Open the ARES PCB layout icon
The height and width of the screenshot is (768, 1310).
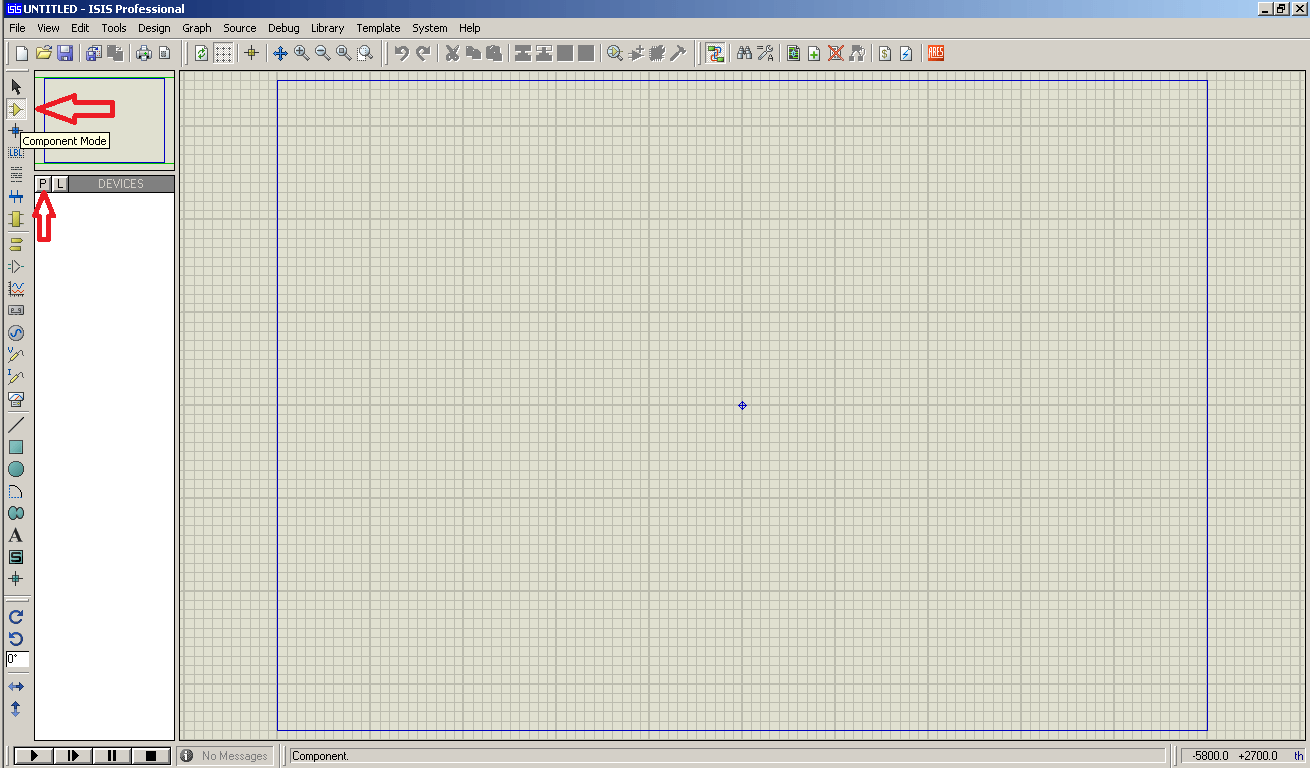(936, 53)
